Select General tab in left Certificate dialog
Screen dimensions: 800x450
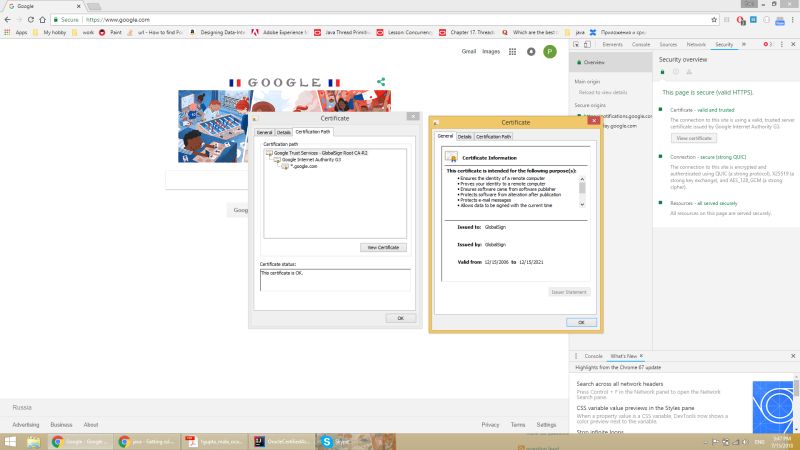(x=264, y=132)
